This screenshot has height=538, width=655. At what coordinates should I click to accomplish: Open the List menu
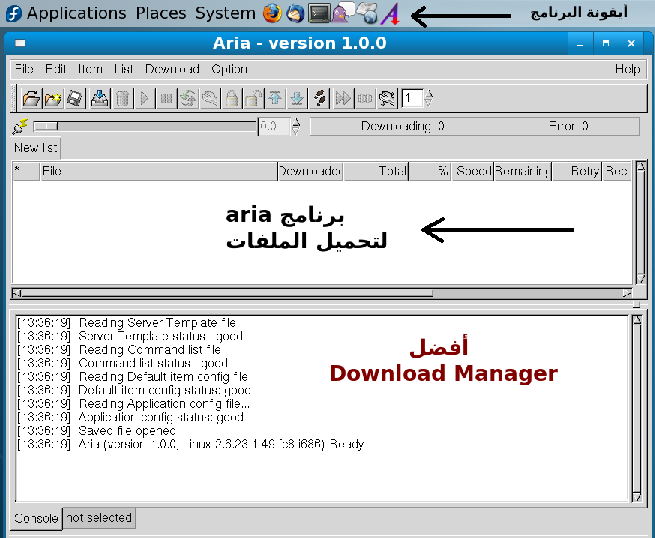(x=124, y=69)
